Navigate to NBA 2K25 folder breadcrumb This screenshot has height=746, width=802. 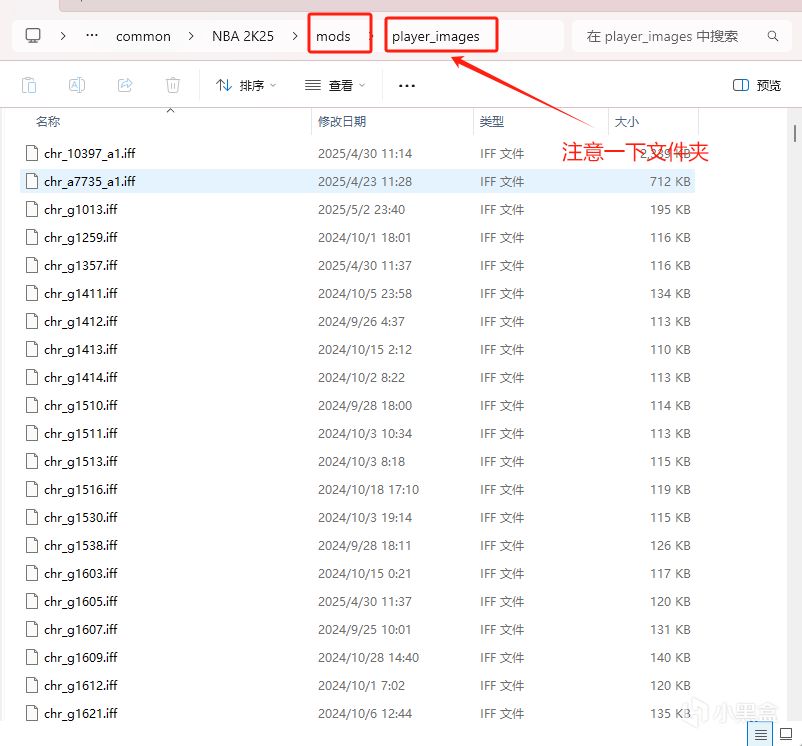[x=243, y=36]
